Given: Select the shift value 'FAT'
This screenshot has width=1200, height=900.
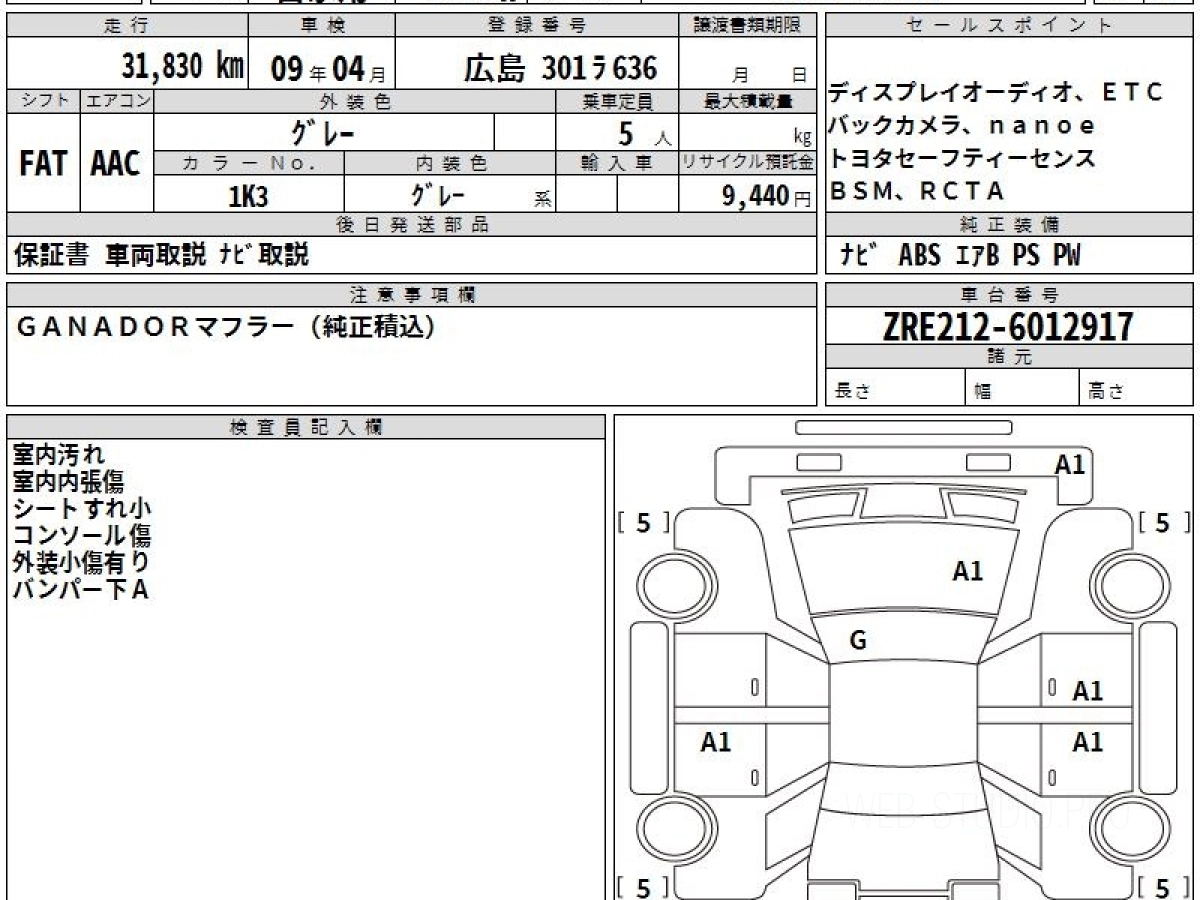Looking at the screenshot, I should pyautogui.click(x=43, y=164).
